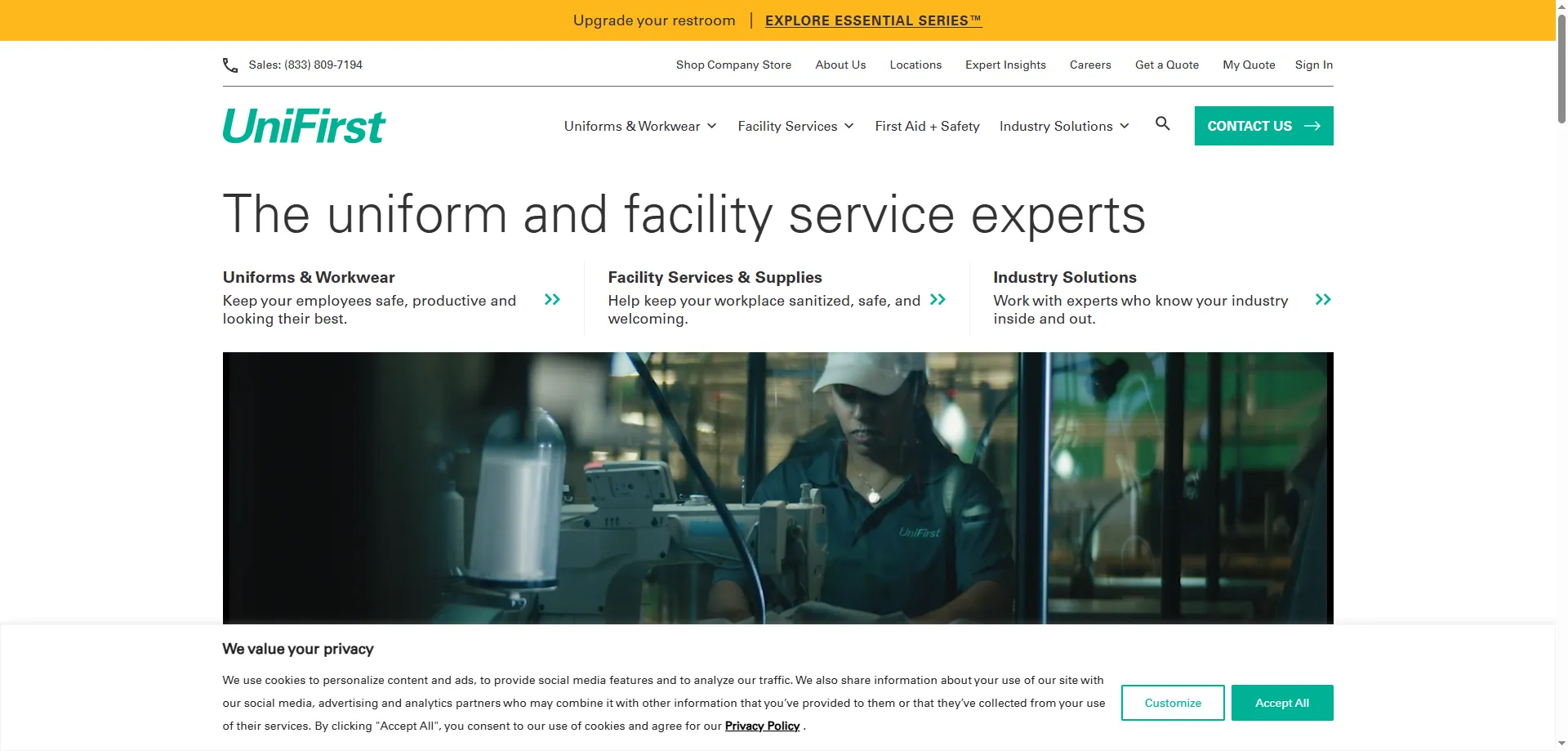This screenshot has height=751, width=1568.
Task: Visit Expert Insights
Action: pyautogui.click(x=1005, y=65)
